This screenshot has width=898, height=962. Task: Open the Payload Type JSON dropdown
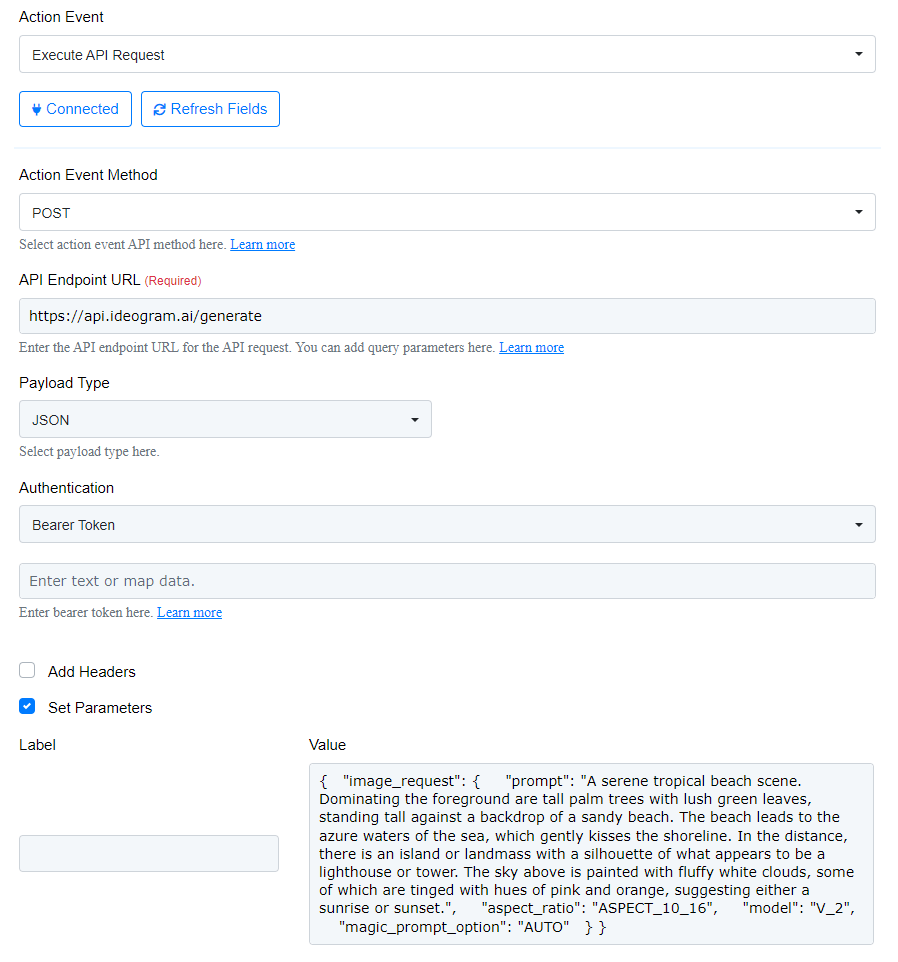225,420
